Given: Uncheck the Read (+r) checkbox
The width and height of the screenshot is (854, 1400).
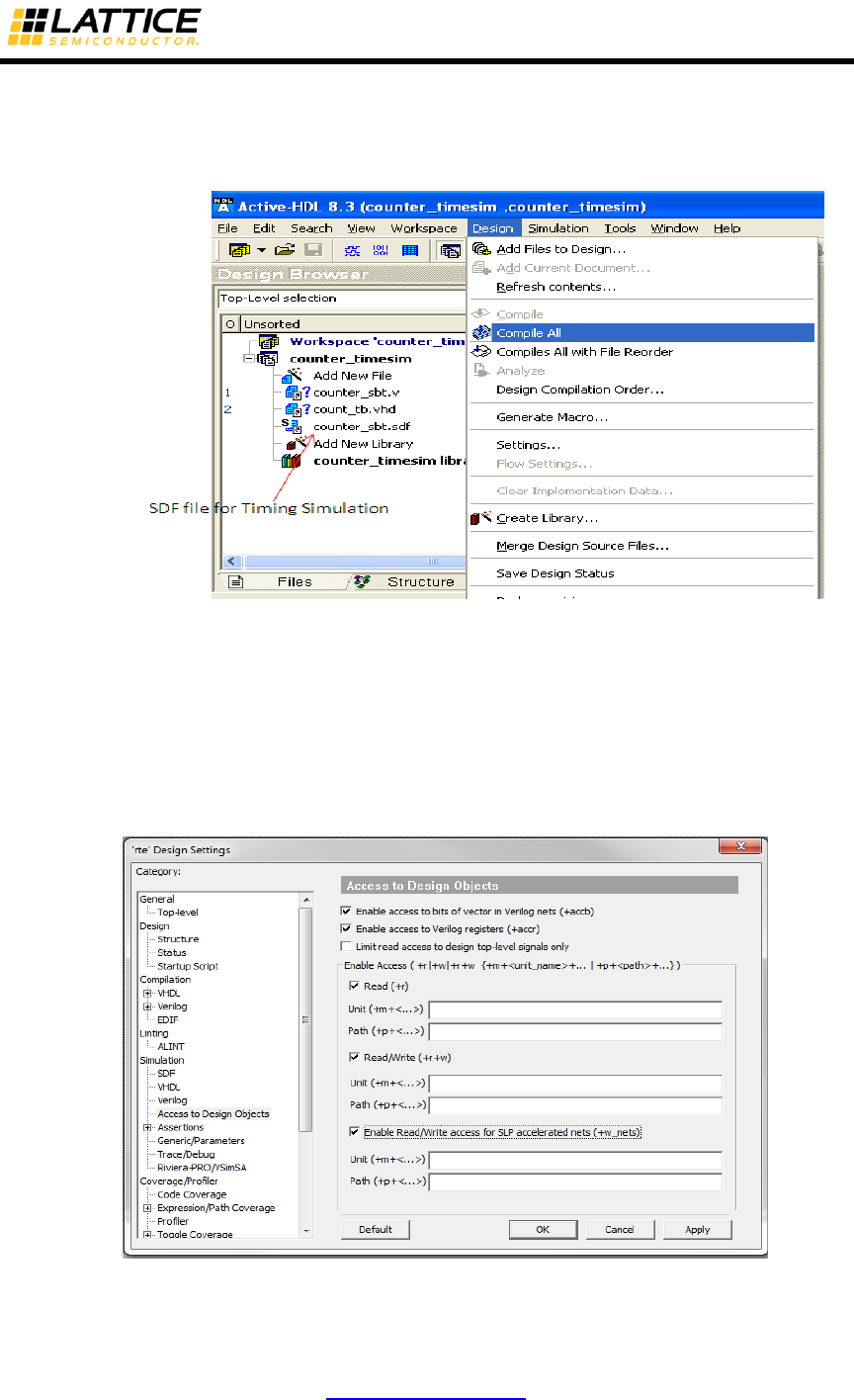Looking at the screenshot, I should click(355, 986).
